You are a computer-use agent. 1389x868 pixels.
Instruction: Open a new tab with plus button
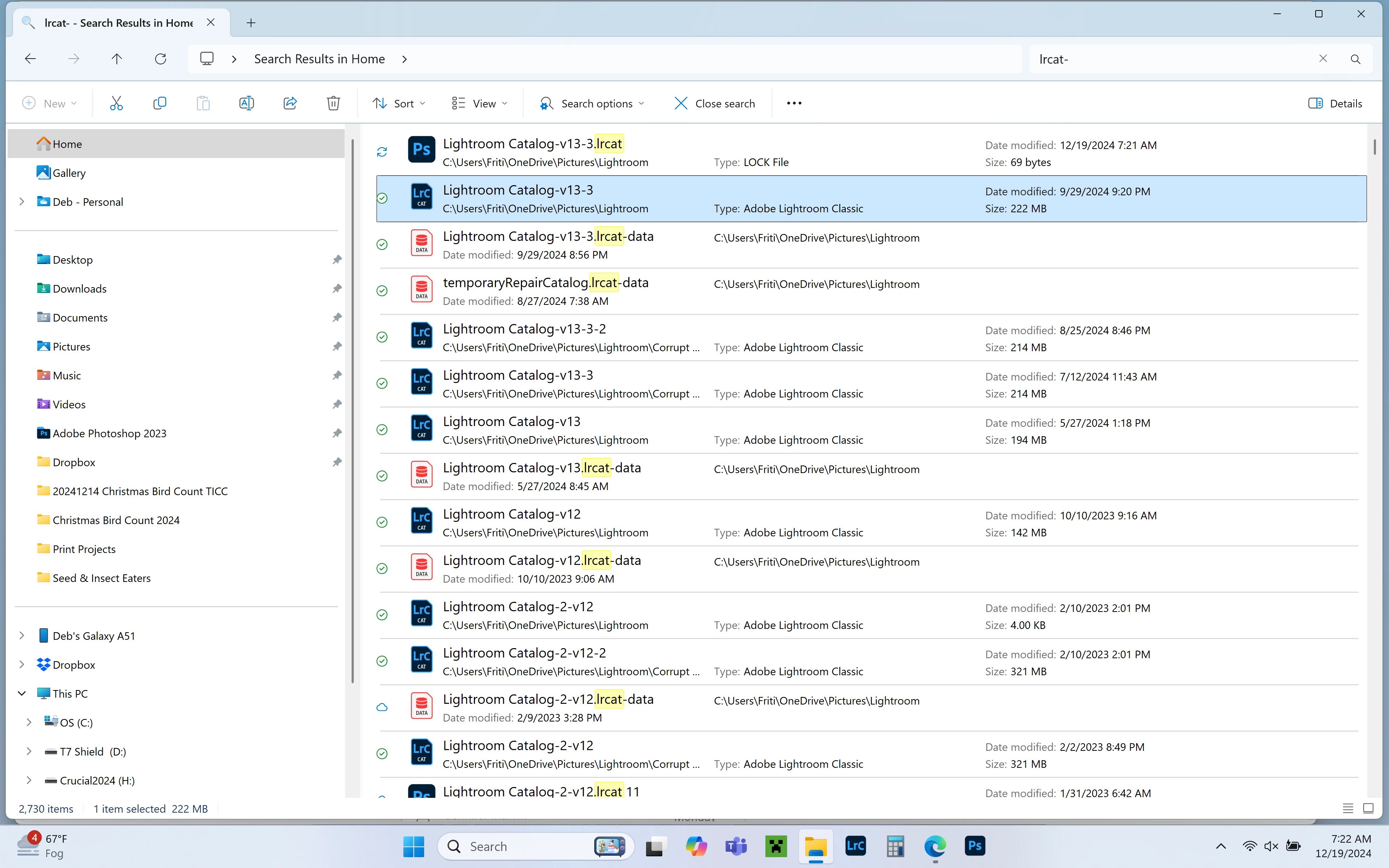(x=251, y=23)
